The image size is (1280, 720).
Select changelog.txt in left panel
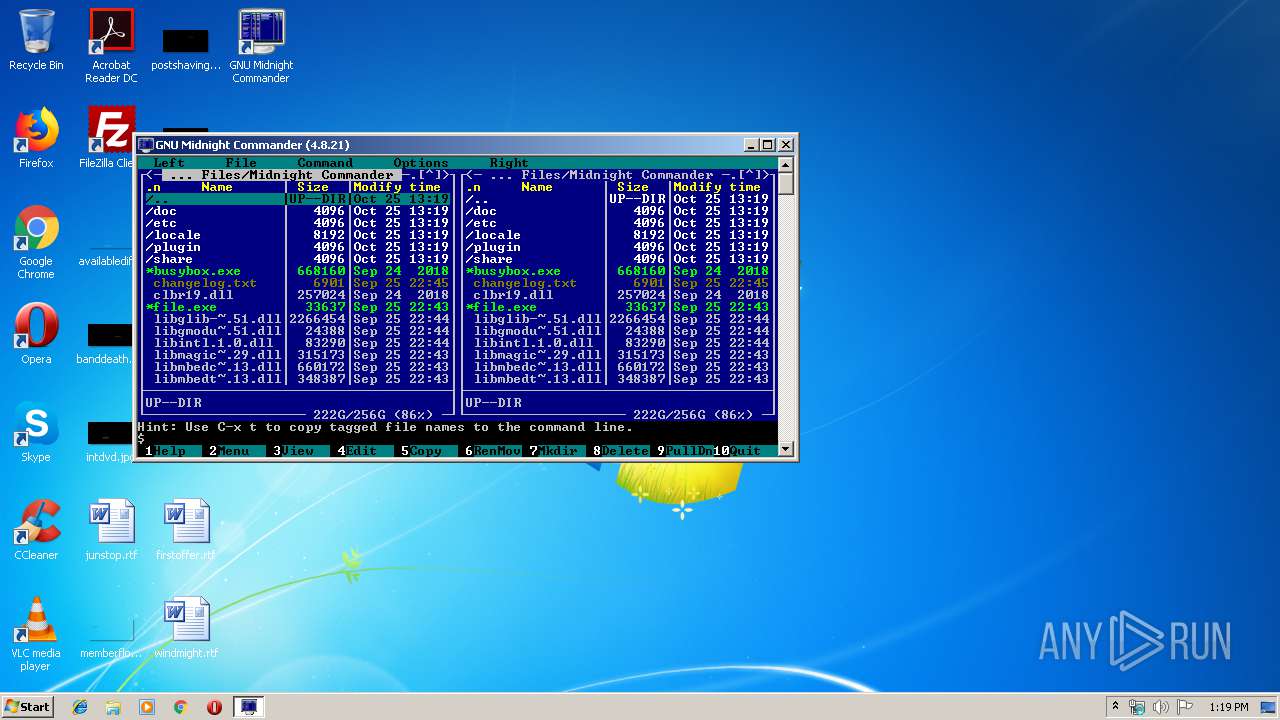pyautogui.click(x=298, y=283)
